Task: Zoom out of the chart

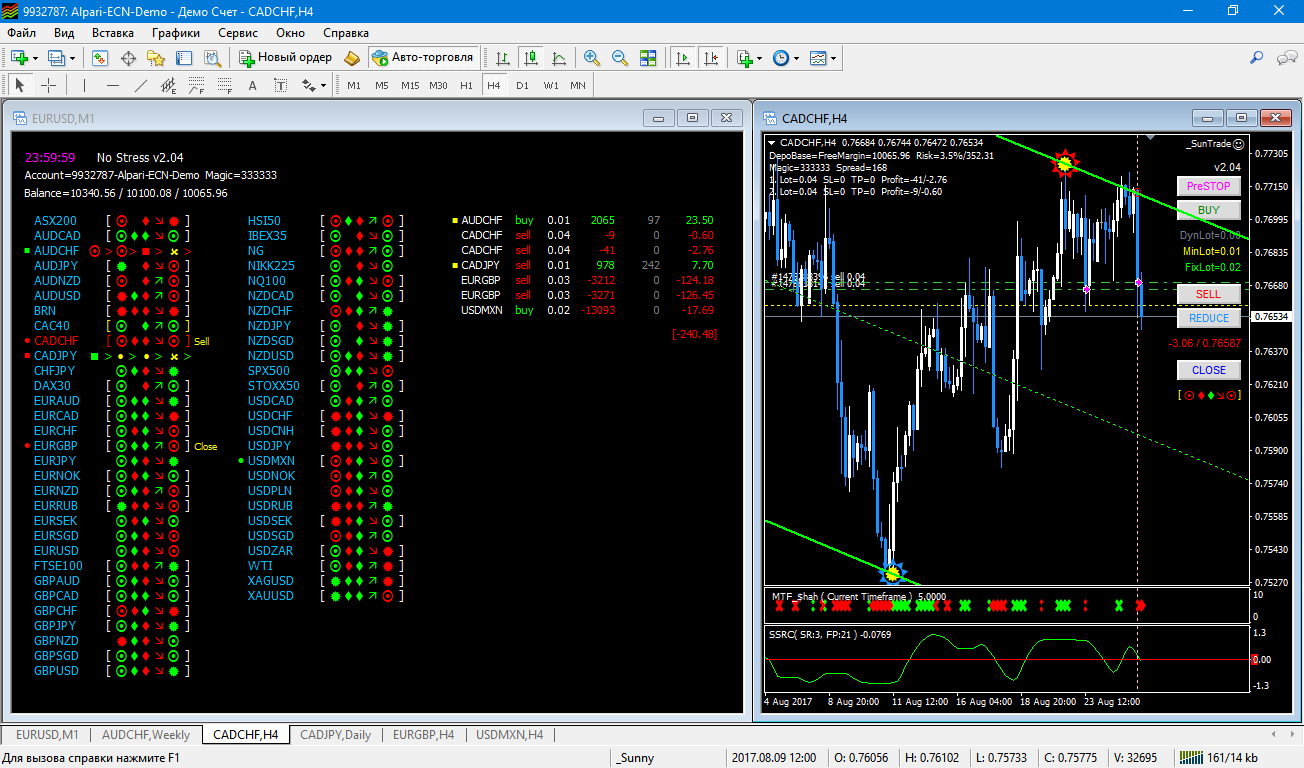Action: pos(620,58)
